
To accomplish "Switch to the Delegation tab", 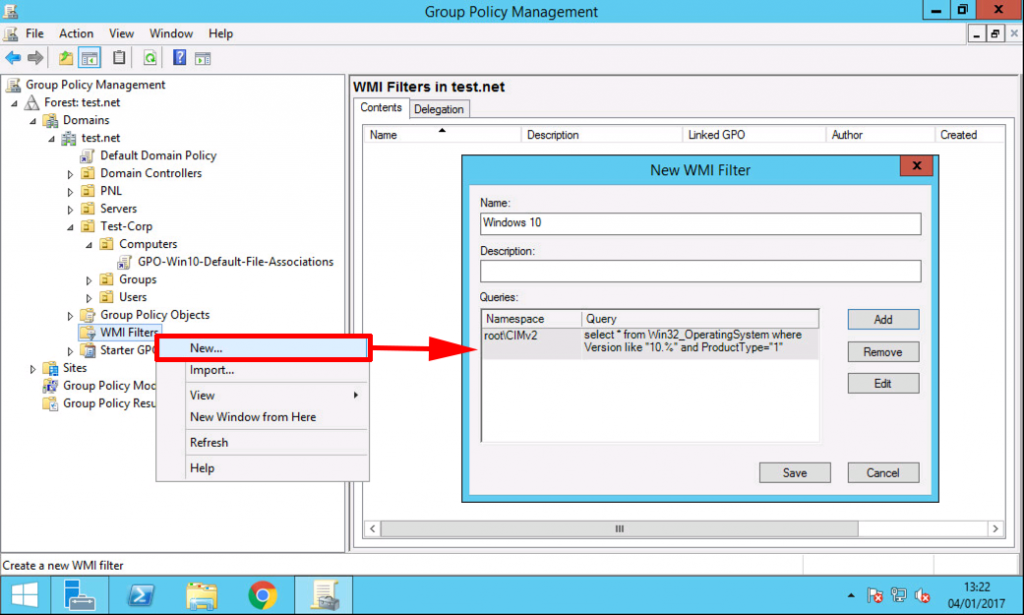I will click(x=438, y=109).
